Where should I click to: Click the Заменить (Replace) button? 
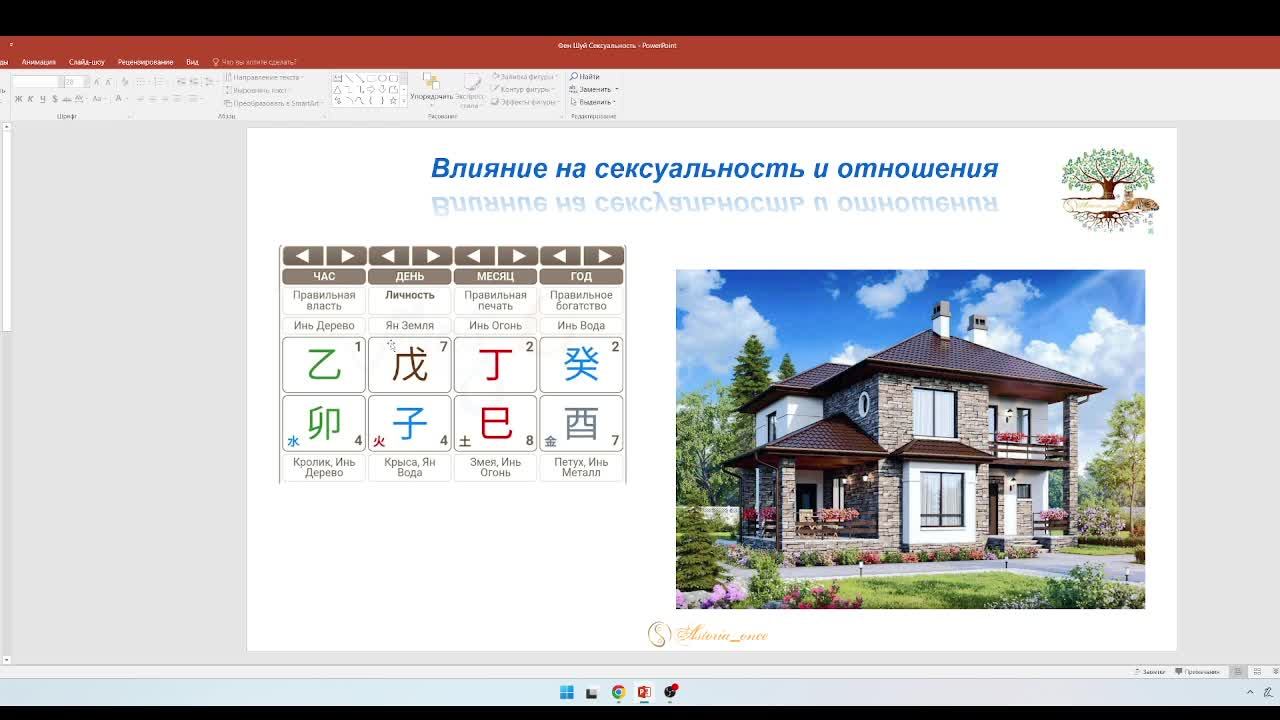pyautogui.click(x=594, y=90)
